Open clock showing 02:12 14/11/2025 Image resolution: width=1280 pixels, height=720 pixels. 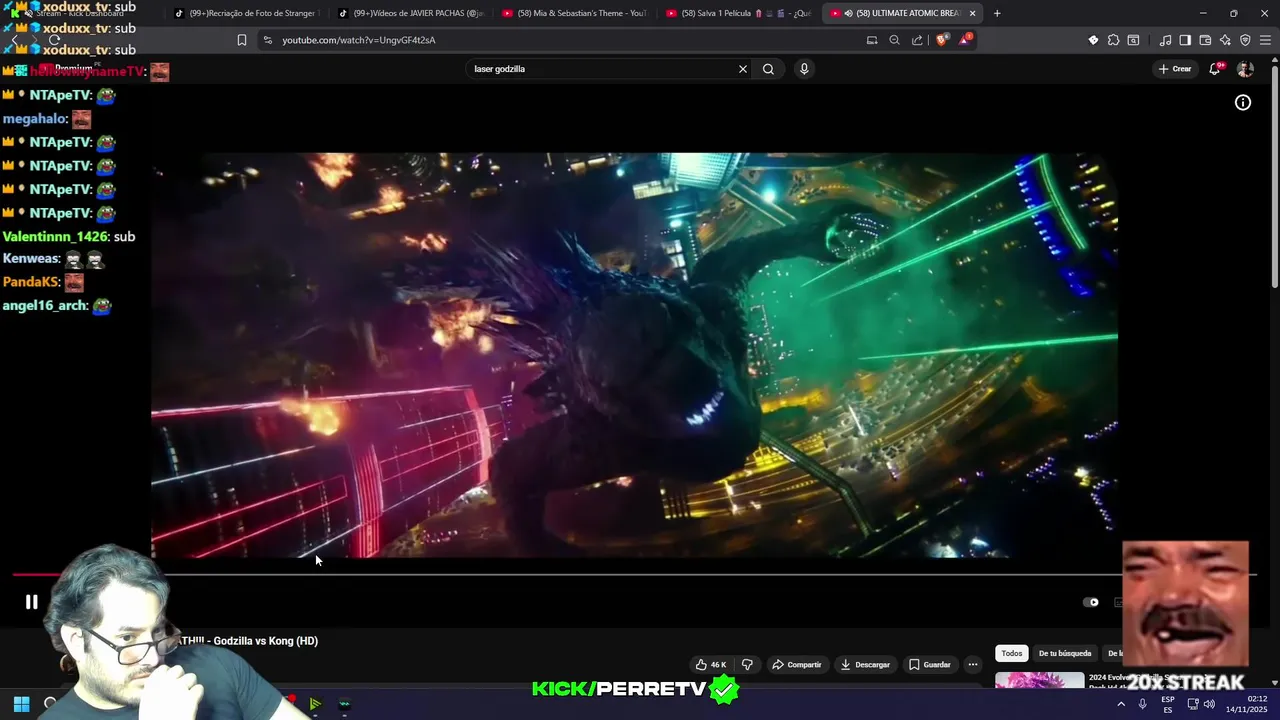(1247, 704)
